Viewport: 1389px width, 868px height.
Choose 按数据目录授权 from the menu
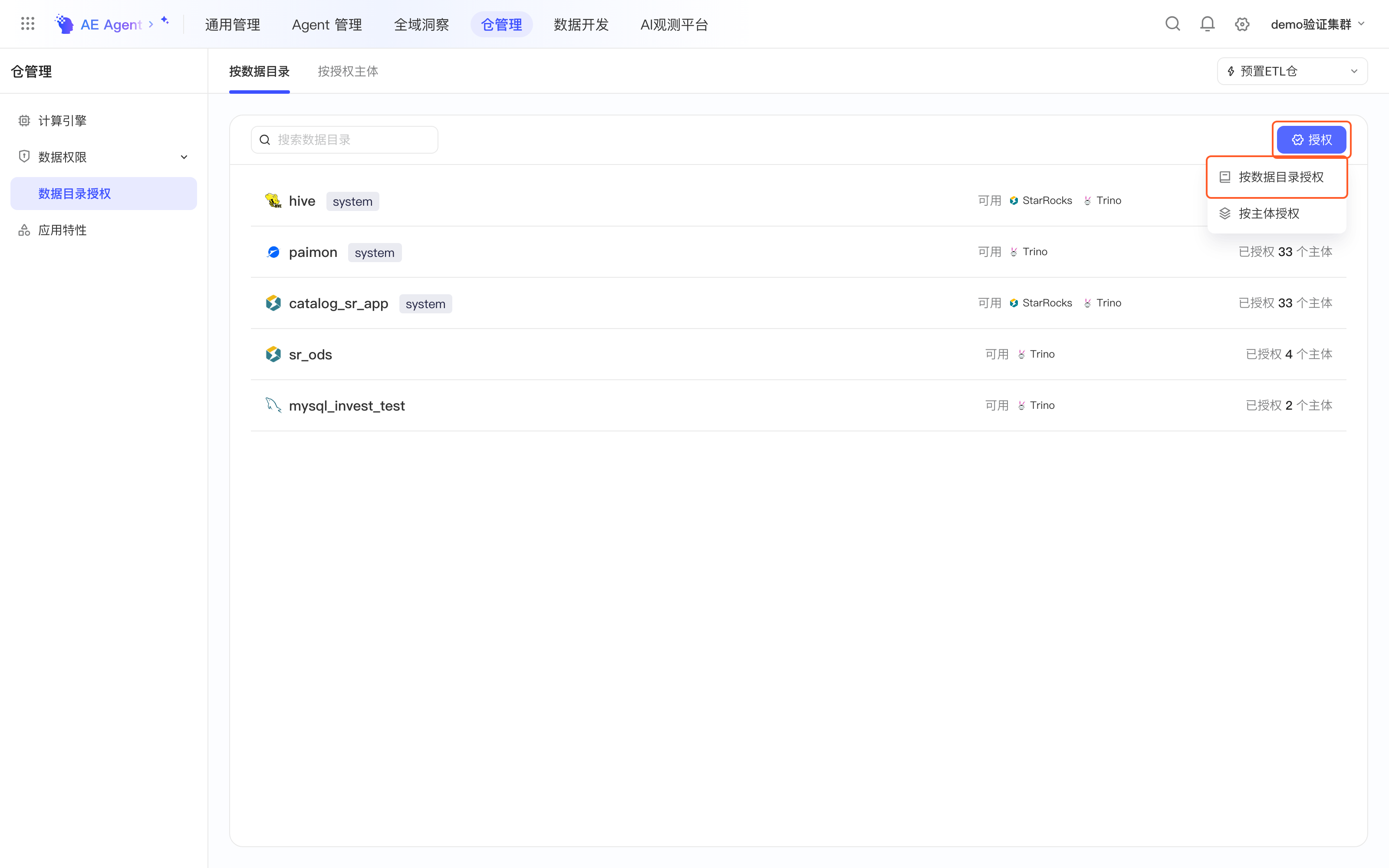pyautogui.click(x=1277, y=177)
